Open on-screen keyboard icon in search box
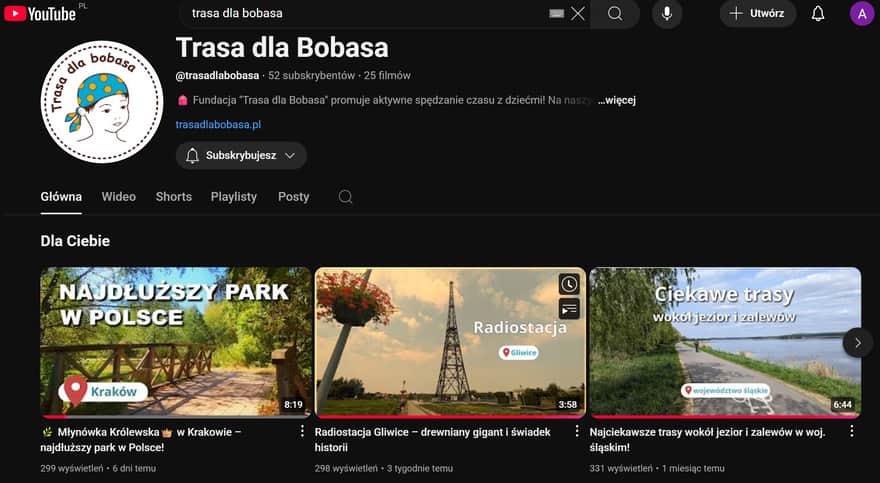This screenshot has width=880, height=483. 556,13
